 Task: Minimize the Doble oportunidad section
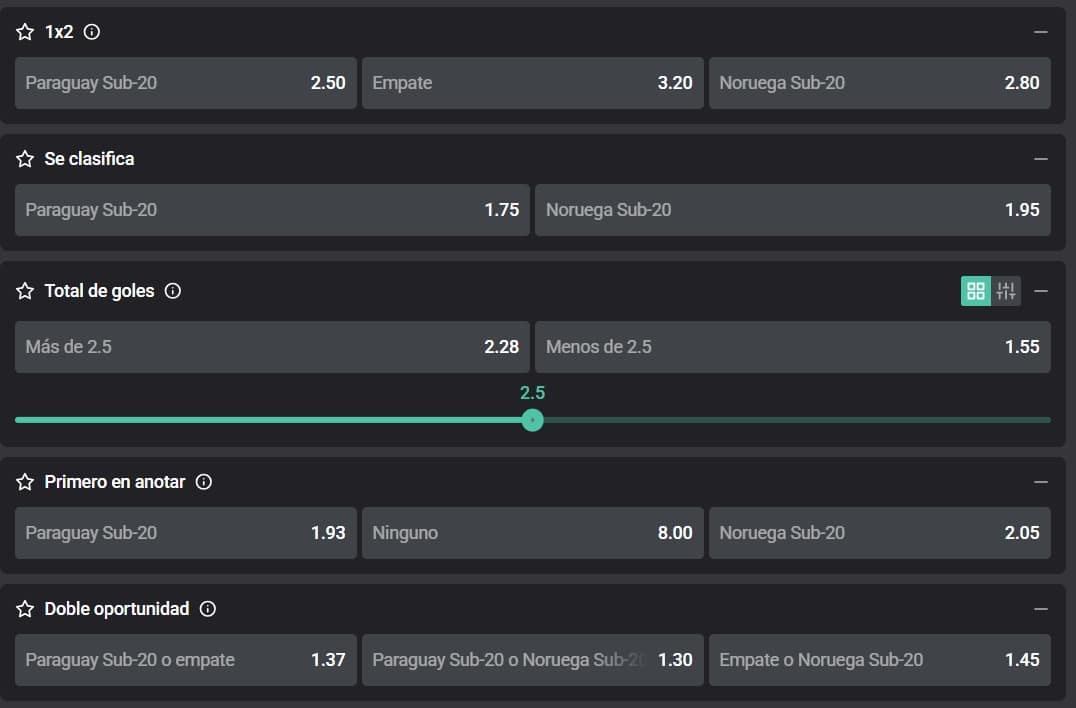1041,609
